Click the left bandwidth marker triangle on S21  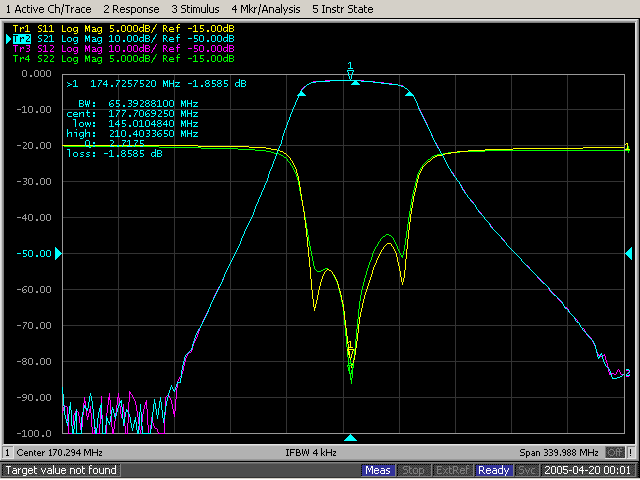pos(303,92)
